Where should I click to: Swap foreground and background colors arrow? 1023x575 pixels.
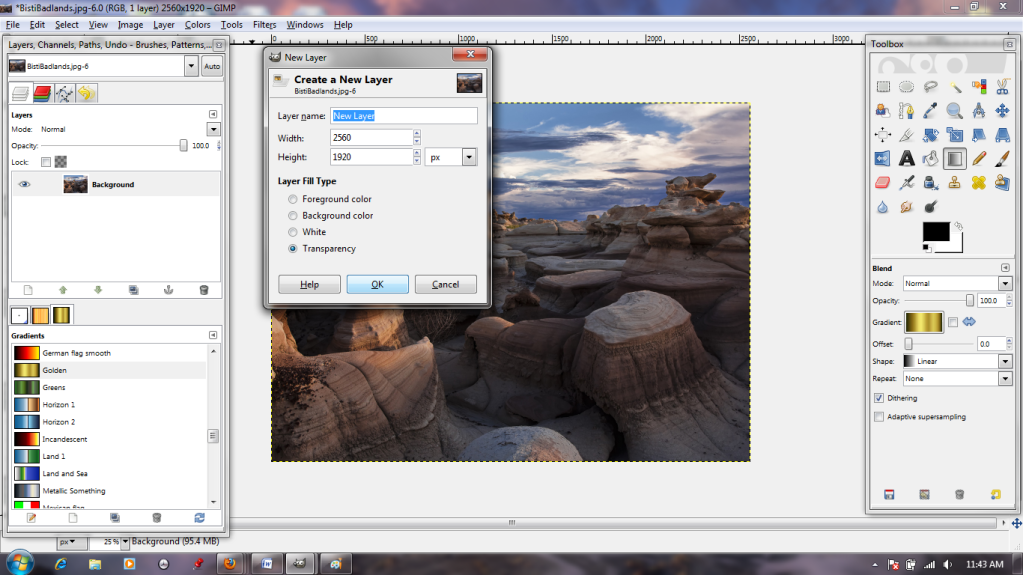click(x=958, y=226)
